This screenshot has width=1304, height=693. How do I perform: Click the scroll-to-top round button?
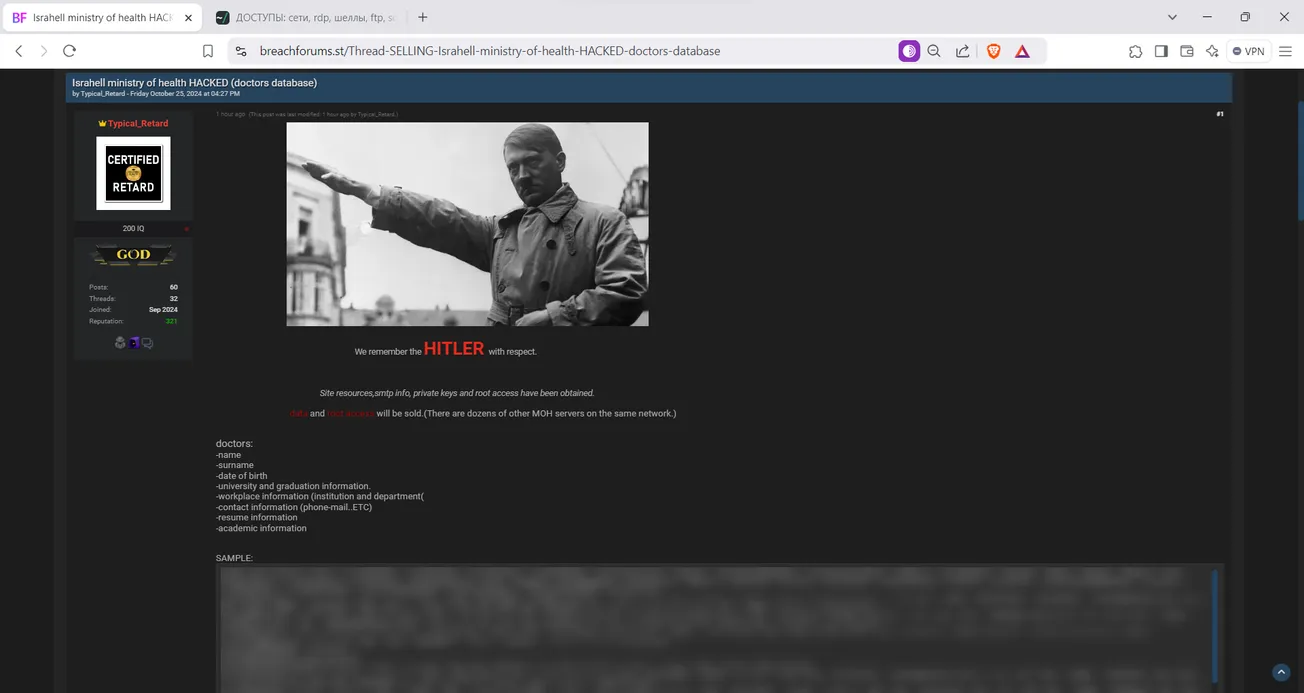[x=1280, y=672]
